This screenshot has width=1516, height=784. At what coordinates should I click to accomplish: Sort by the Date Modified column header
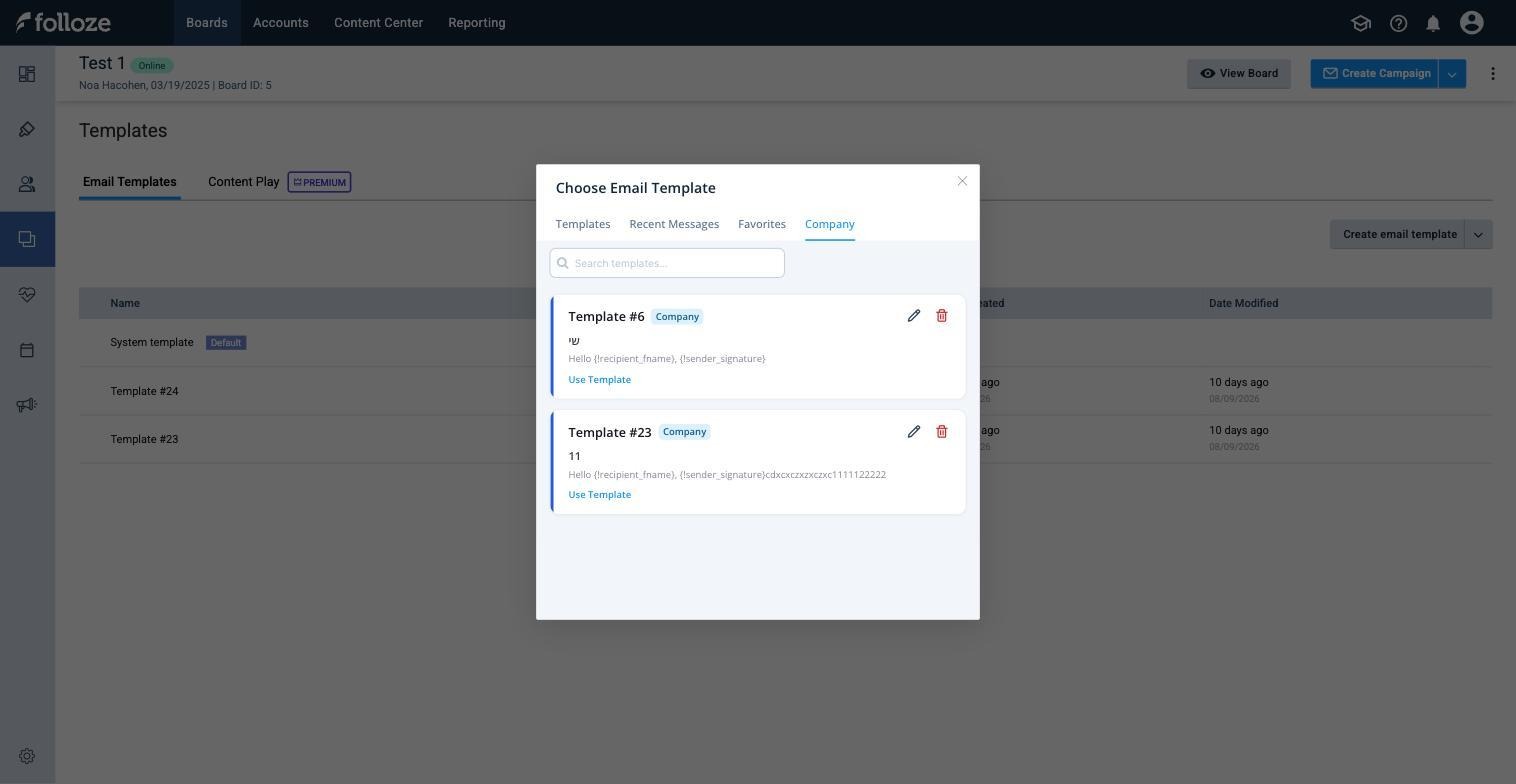1244,303
